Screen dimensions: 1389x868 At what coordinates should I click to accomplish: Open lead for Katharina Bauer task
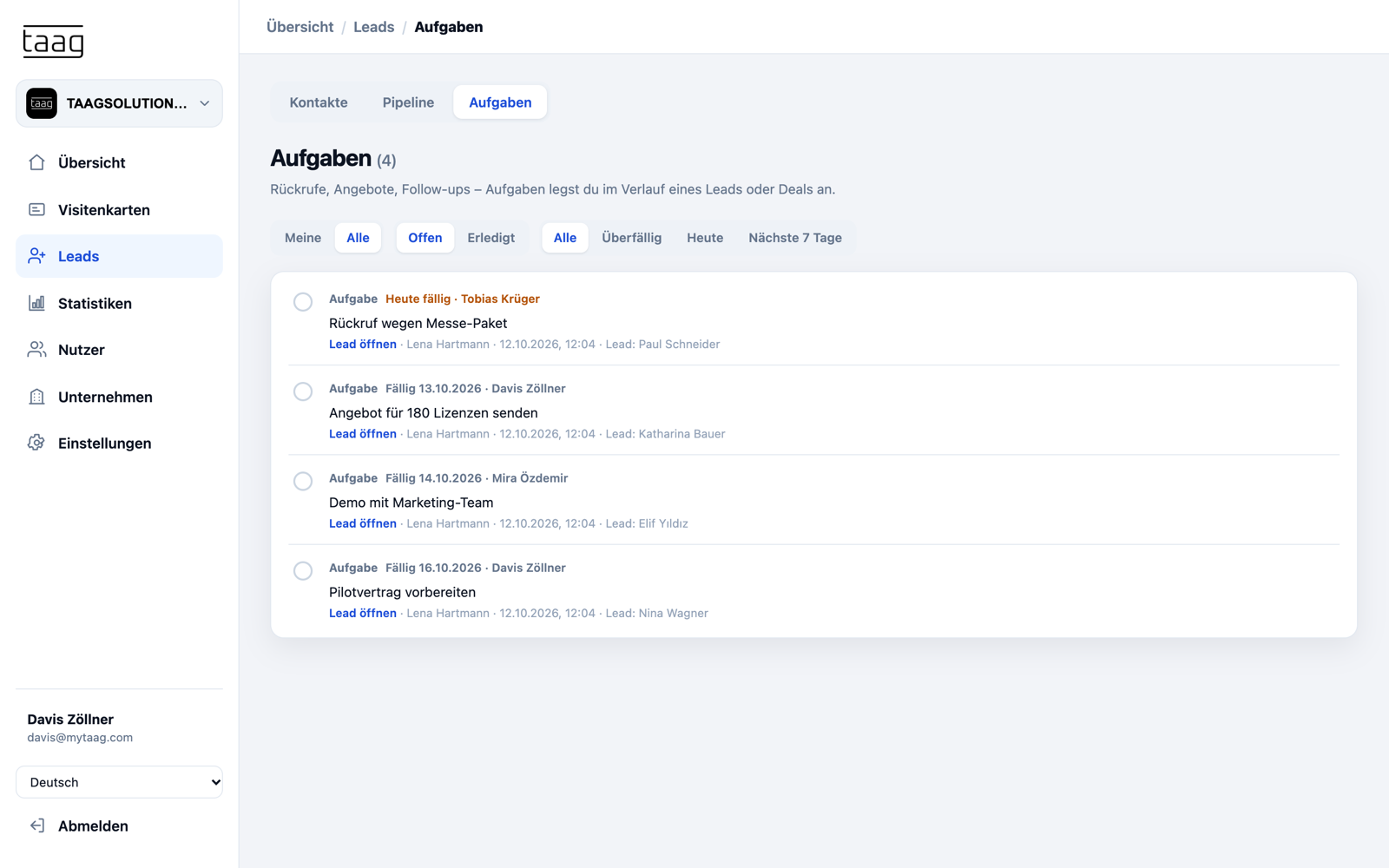(363, 434)
